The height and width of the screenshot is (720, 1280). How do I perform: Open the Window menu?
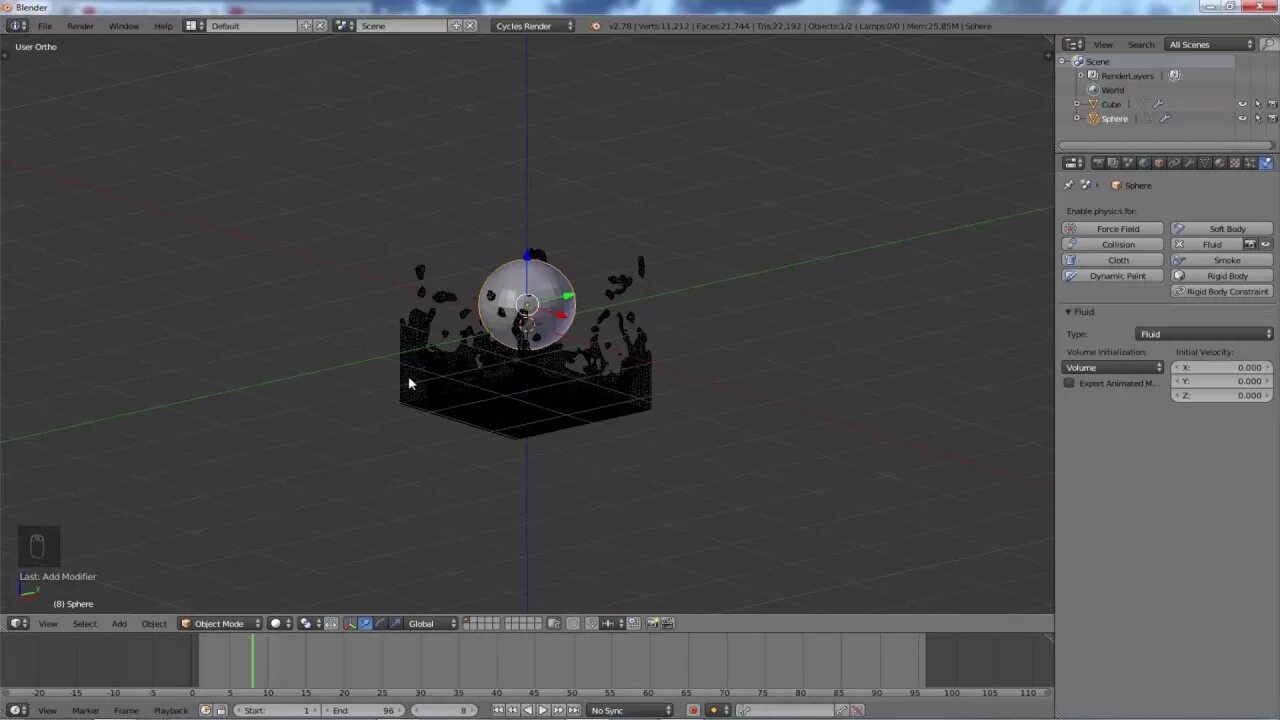coord(124,26)
